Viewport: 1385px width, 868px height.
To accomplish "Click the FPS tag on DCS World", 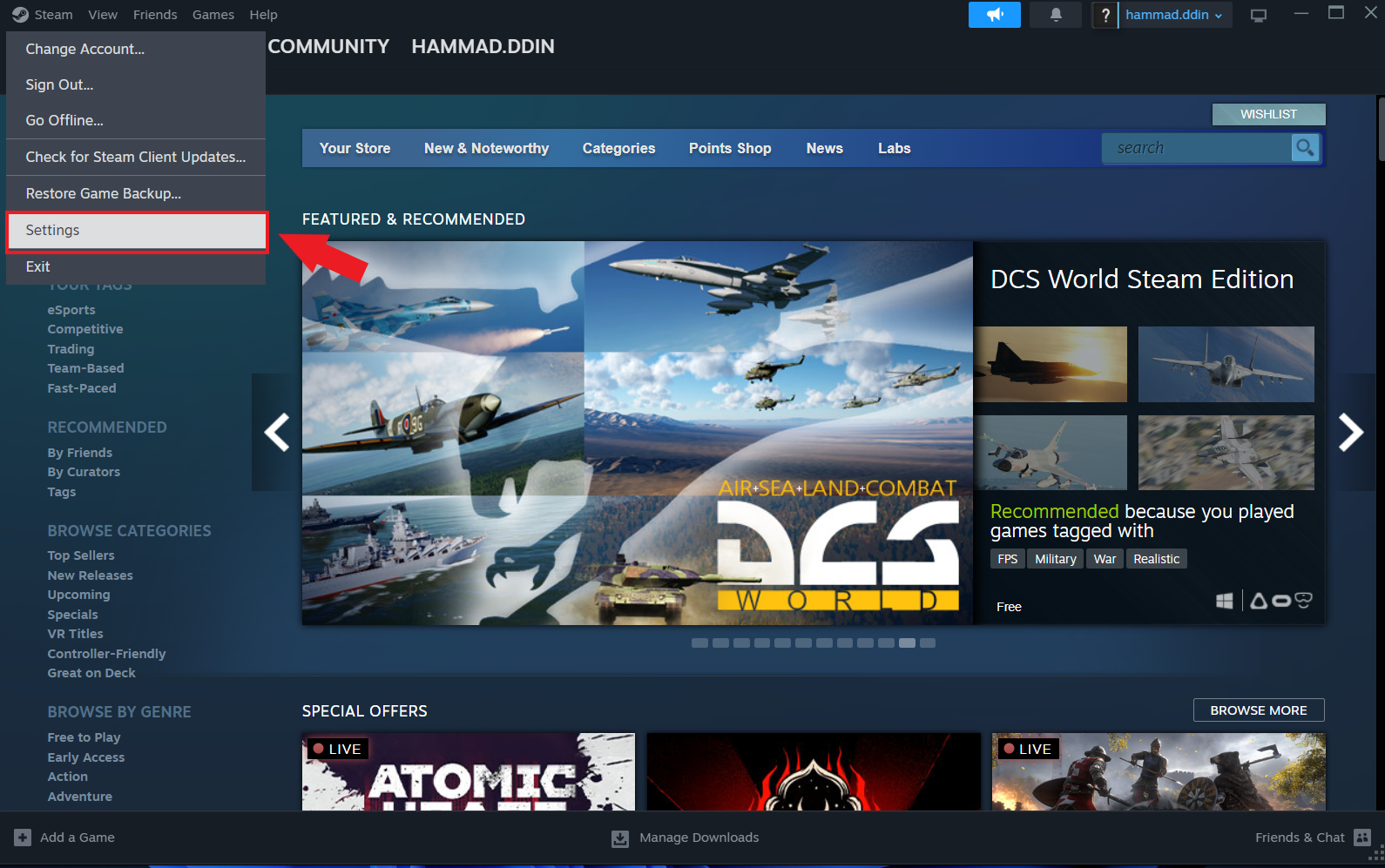I will (x=1007, y=559).
